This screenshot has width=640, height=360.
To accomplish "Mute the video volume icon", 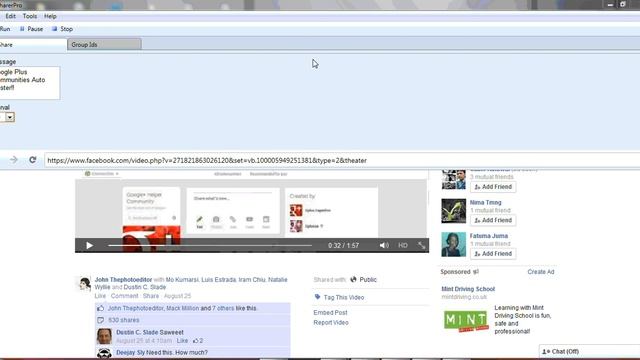I will coord(384,245).
